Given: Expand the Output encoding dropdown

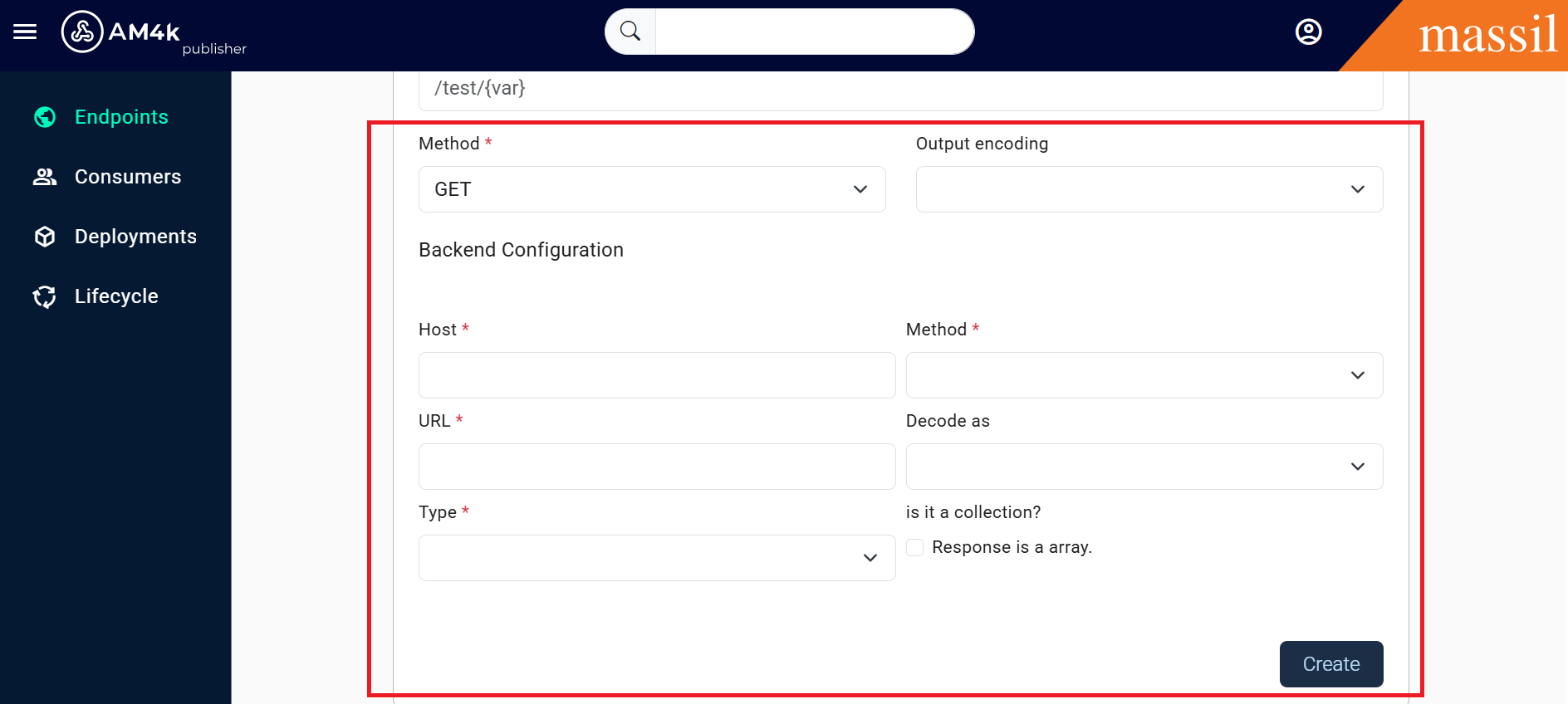Looking at the screenshot, I should pyautogui.click(x=1149, y=189).
